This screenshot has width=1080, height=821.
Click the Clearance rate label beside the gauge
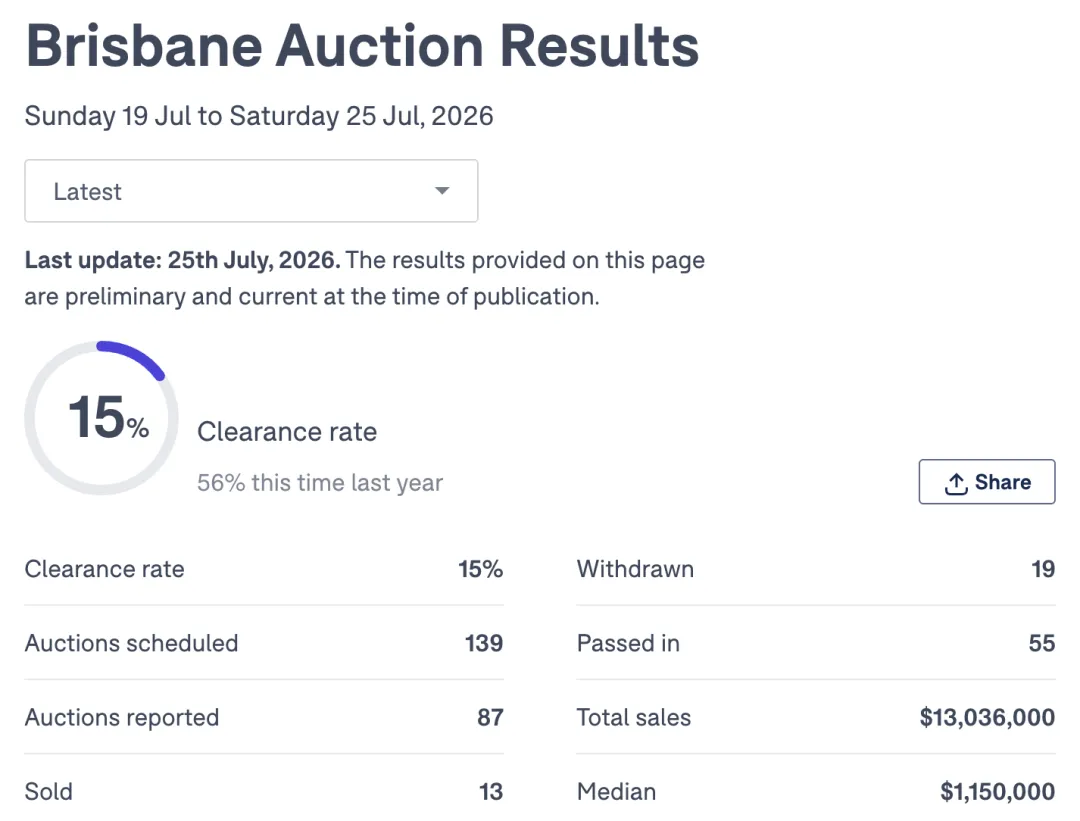pos(287,432)
